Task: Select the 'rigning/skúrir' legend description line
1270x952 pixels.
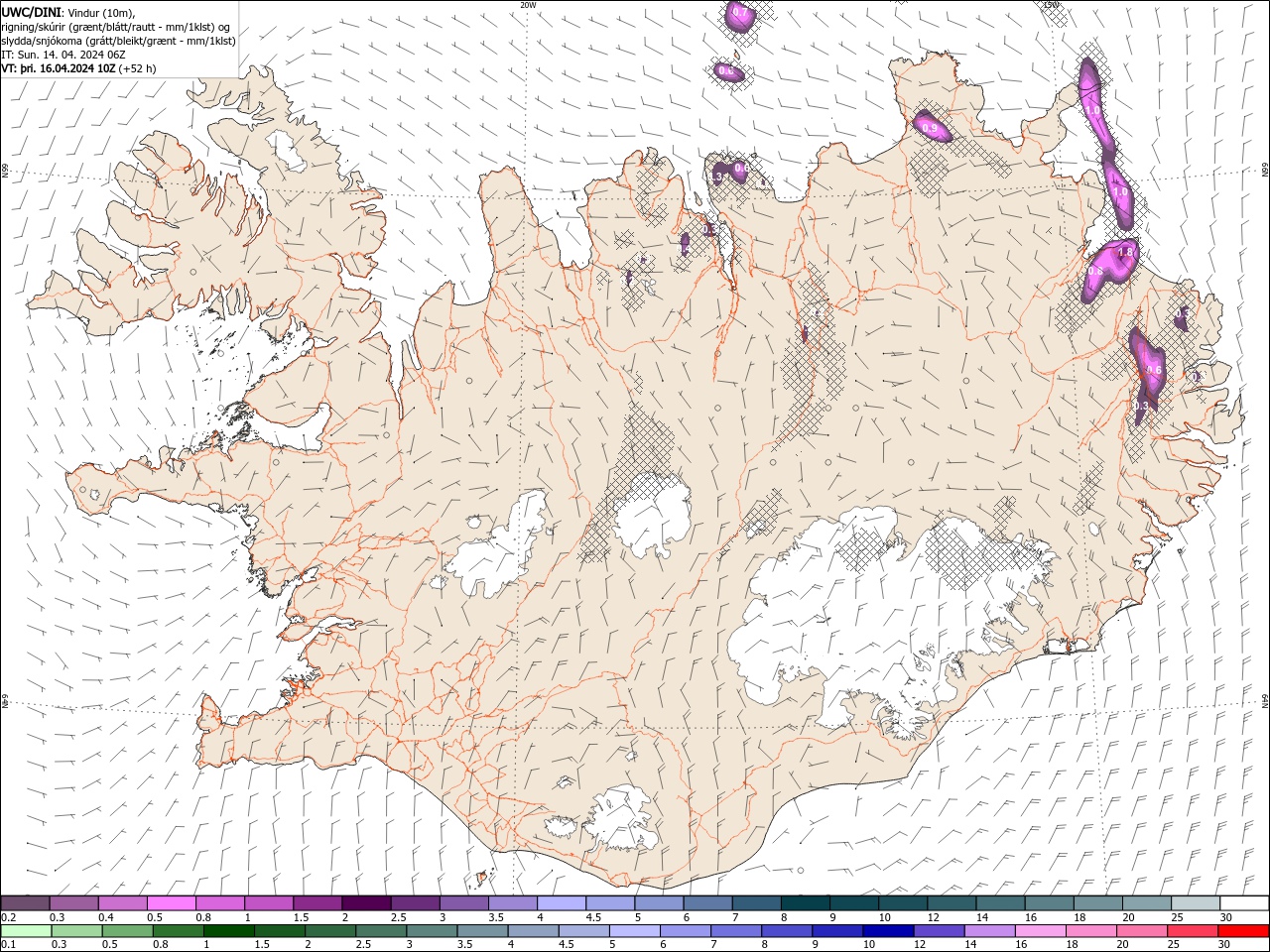Action: point(115,27)
